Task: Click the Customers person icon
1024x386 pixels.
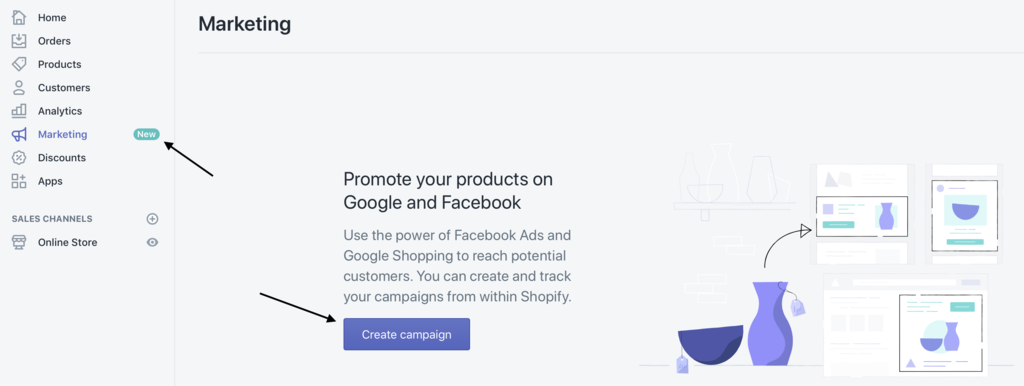Action: 19,88
